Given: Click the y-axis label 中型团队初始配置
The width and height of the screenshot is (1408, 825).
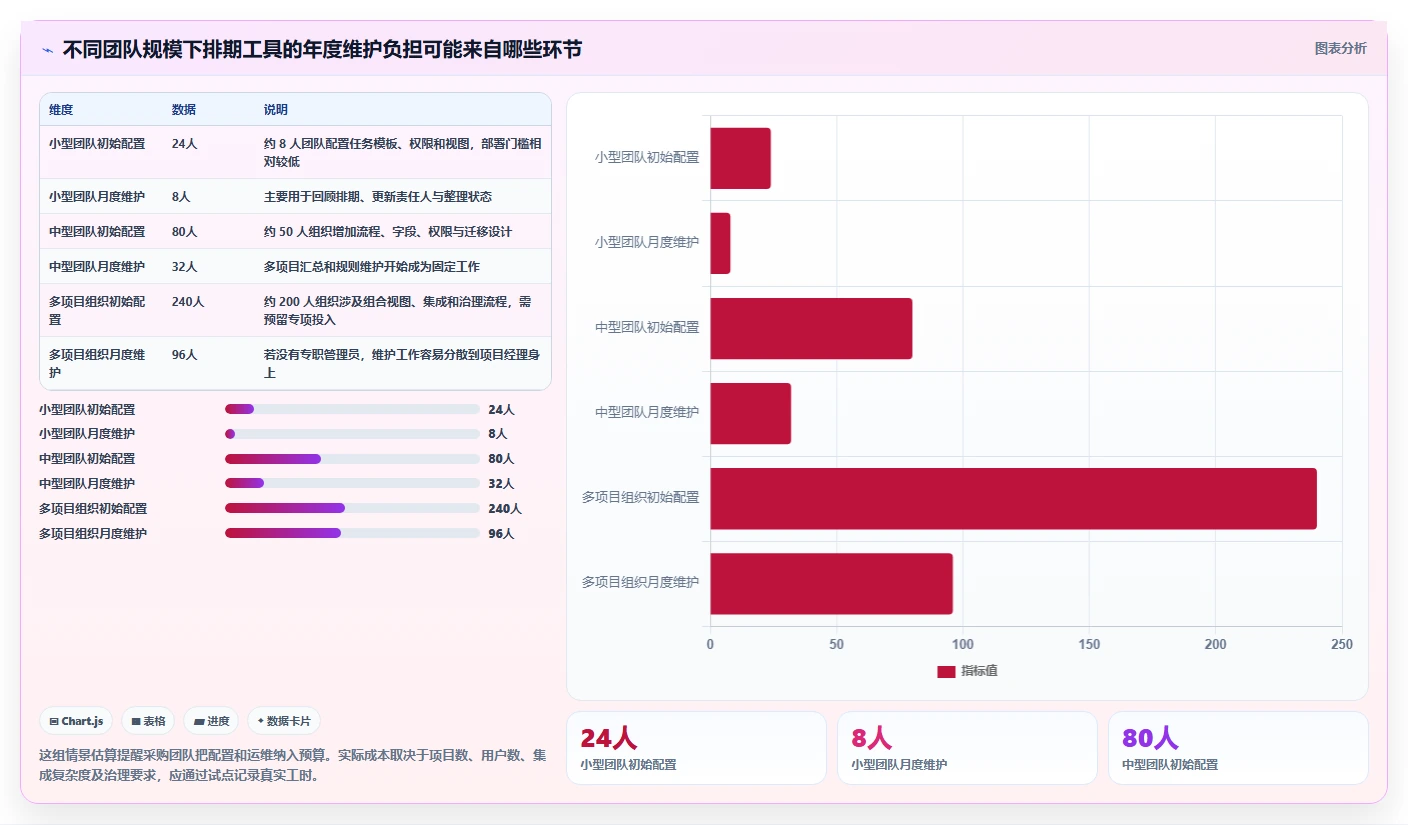Looking at the screenshot, I should point(647,327).
